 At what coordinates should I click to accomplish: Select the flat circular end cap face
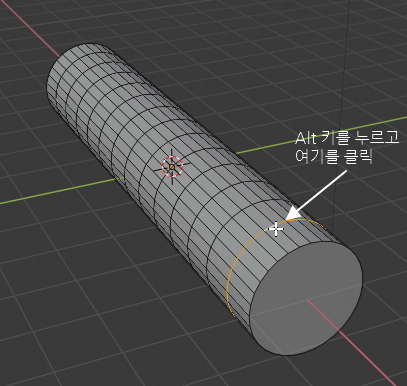pyautogui.click(x=306, y=297)
